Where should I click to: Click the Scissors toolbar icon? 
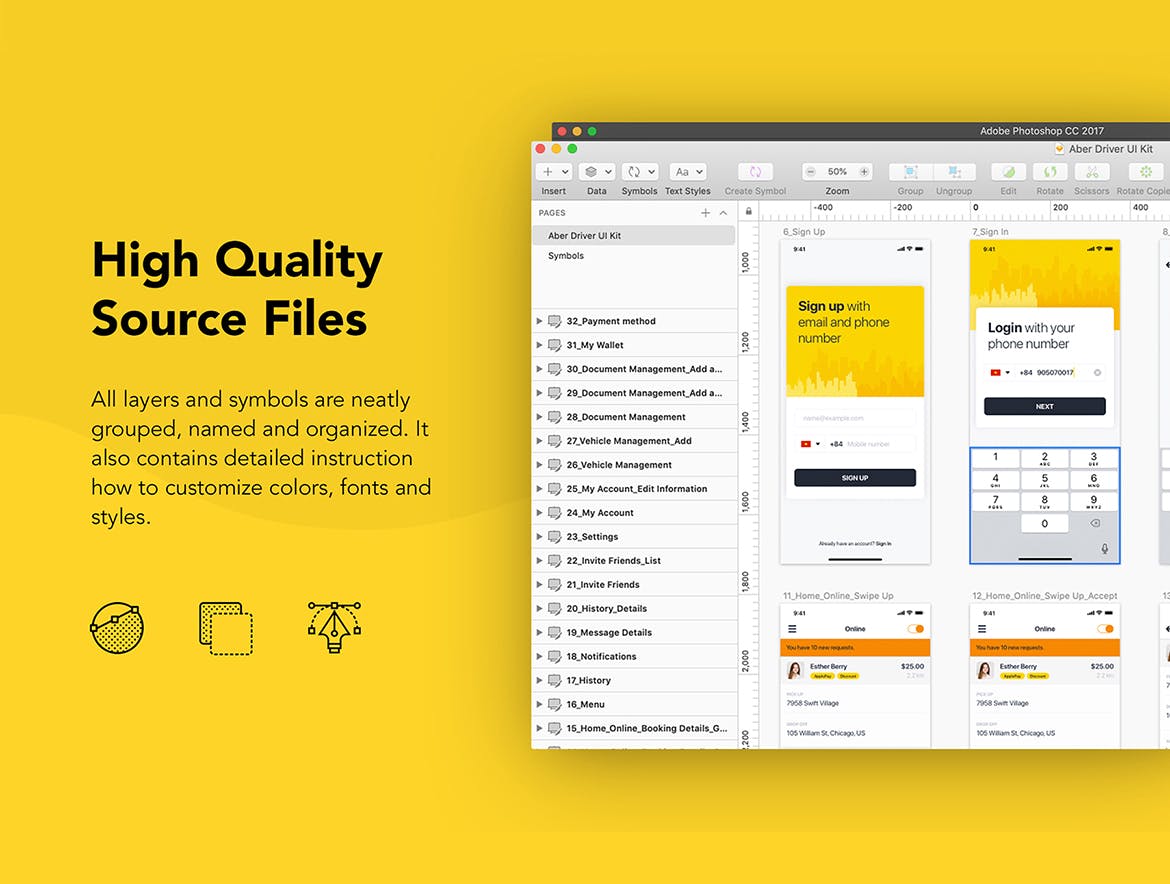(x=1091, y=171)
